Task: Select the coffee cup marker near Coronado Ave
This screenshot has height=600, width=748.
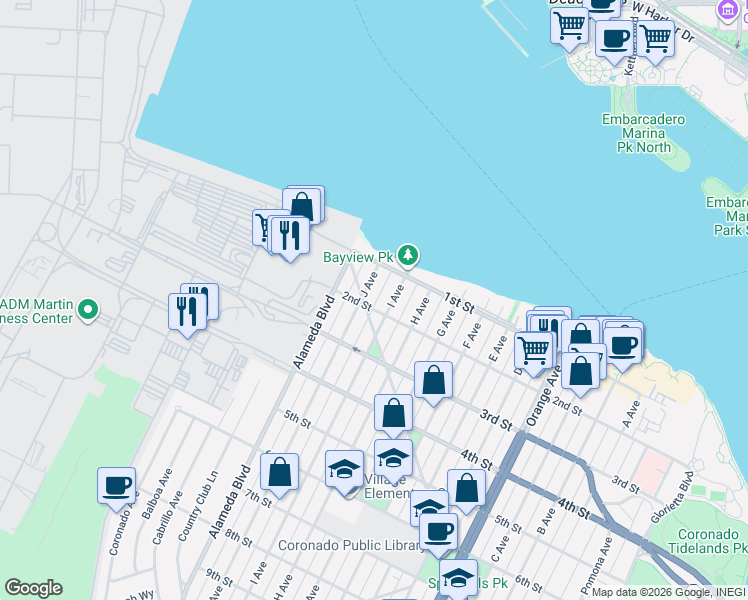Action: (116, 489)
